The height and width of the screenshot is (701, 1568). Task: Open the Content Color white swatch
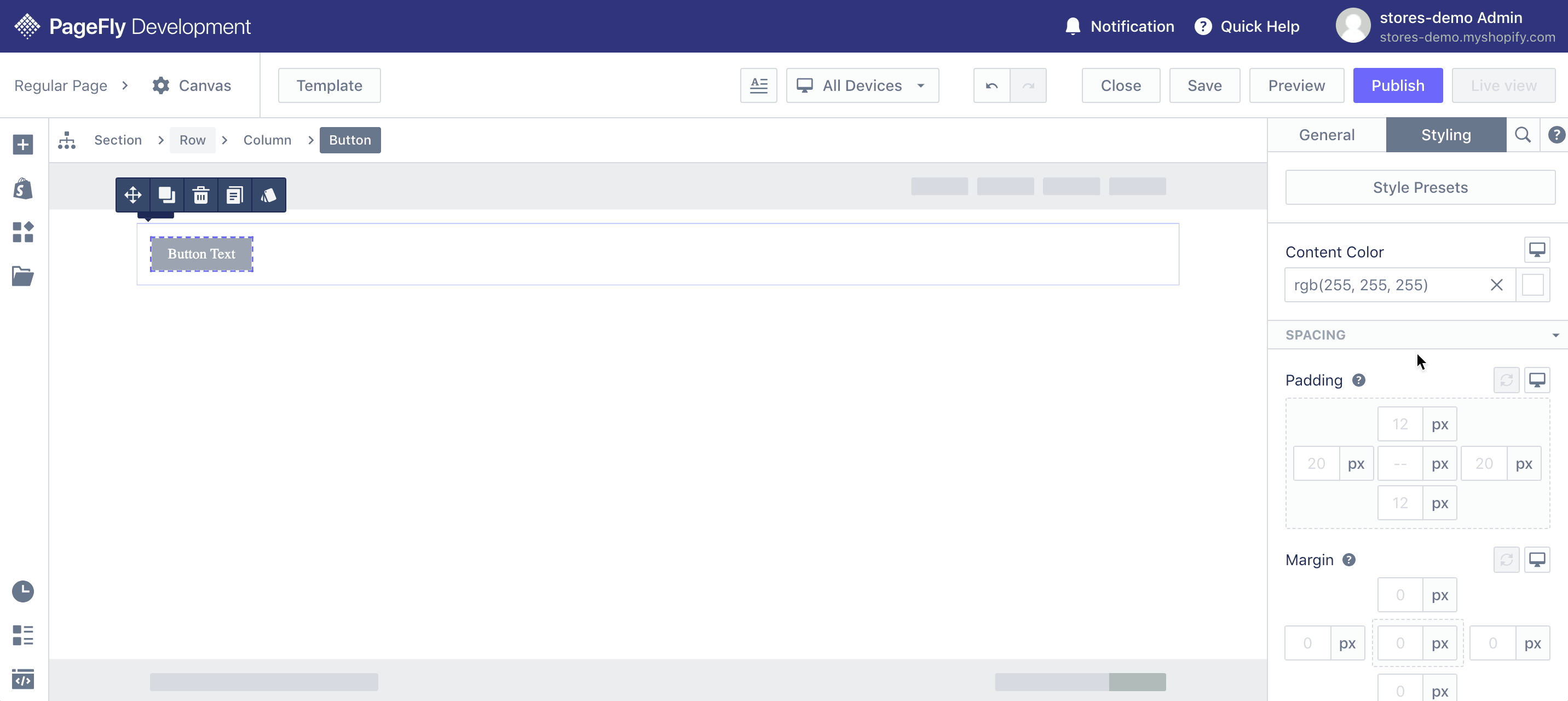[x=1532, y=285]
